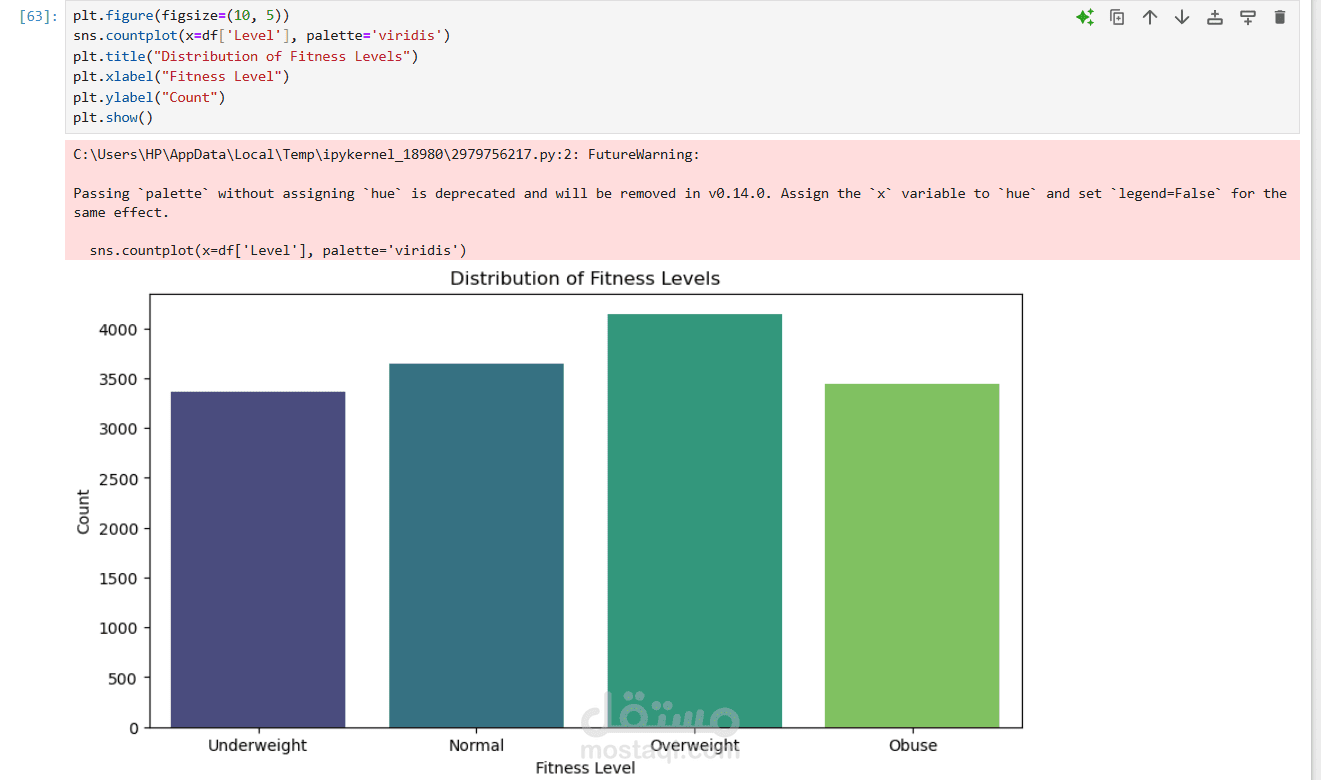Click the plt.title code line
The height and width of the screenshot is (780, 1321).
pyautogui.click(x=246, y=56)
